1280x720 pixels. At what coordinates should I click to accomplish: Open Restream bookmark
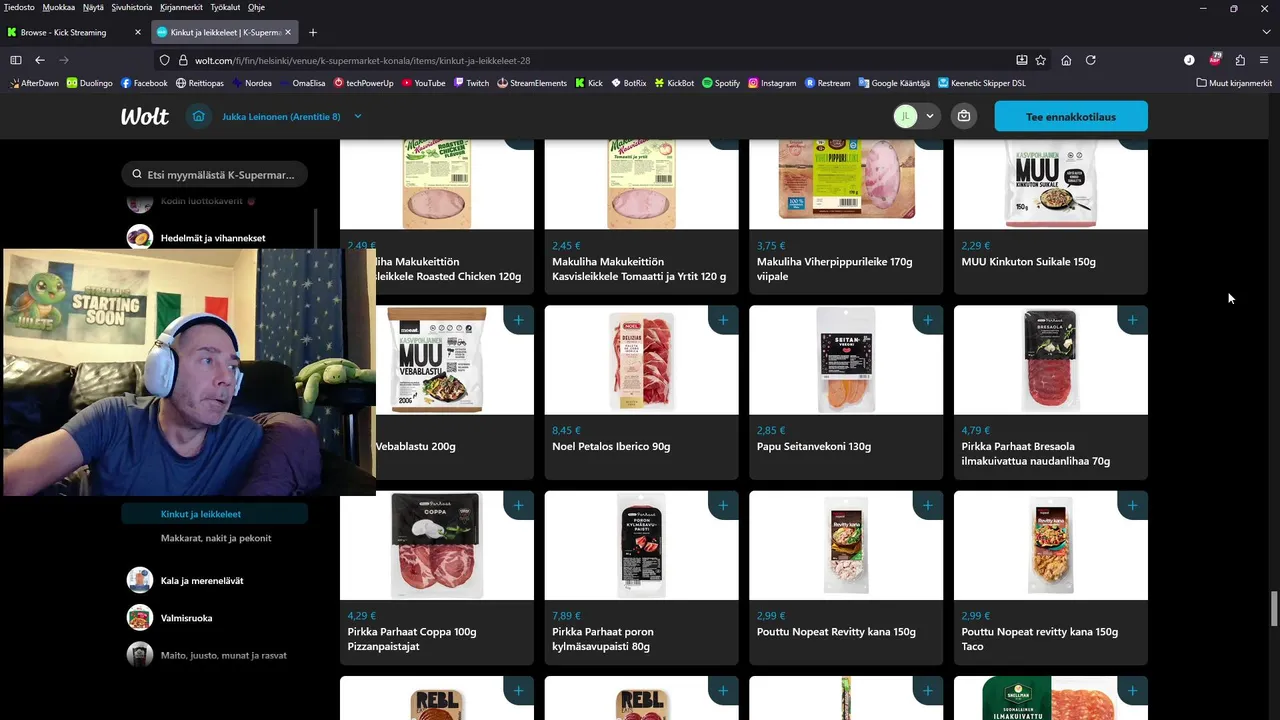827,83
